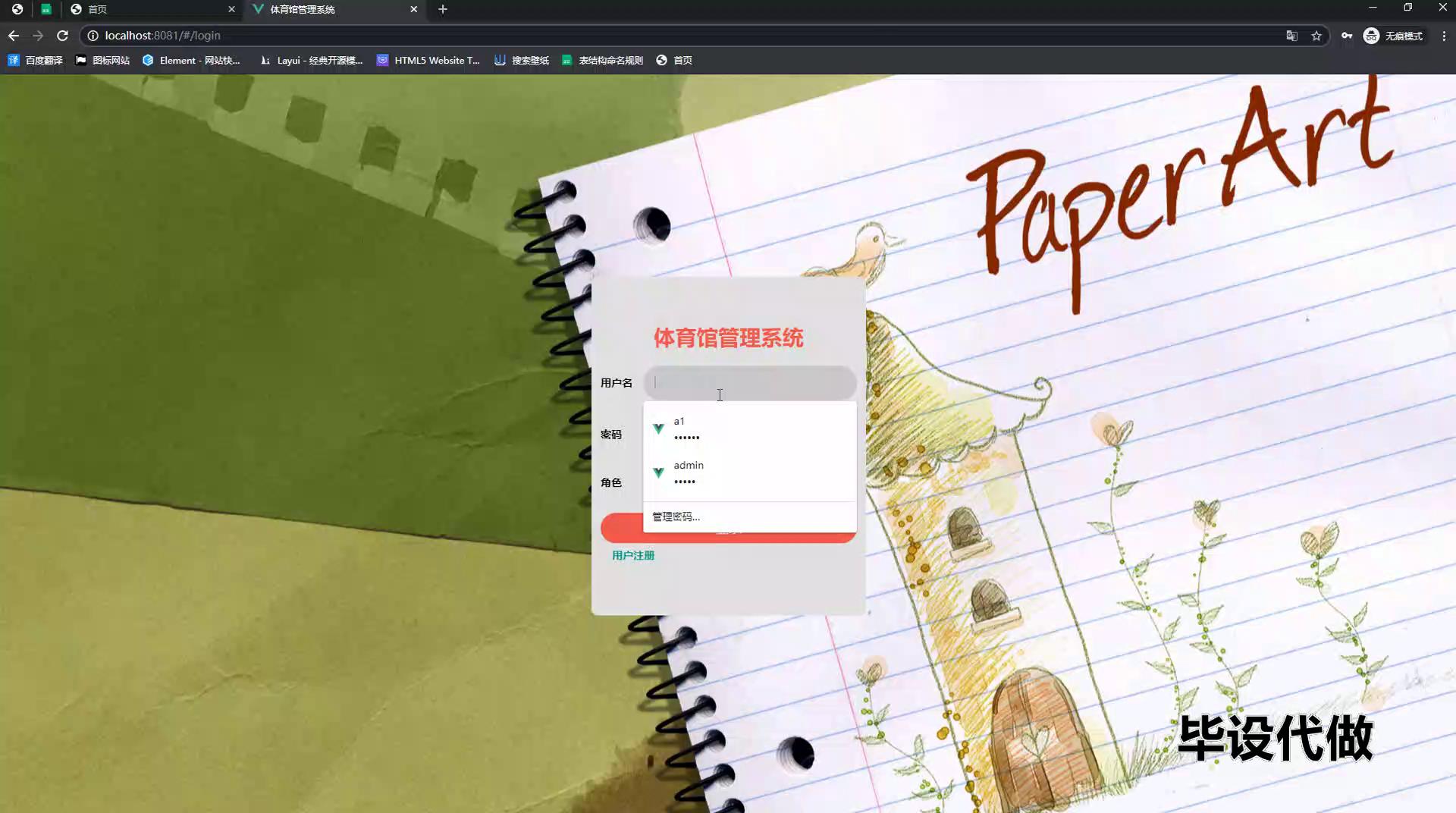Open the saved passwords key icon
Image resolution: width=1456 pixels, height=813 pixels.
click(x=1347, y=36)
